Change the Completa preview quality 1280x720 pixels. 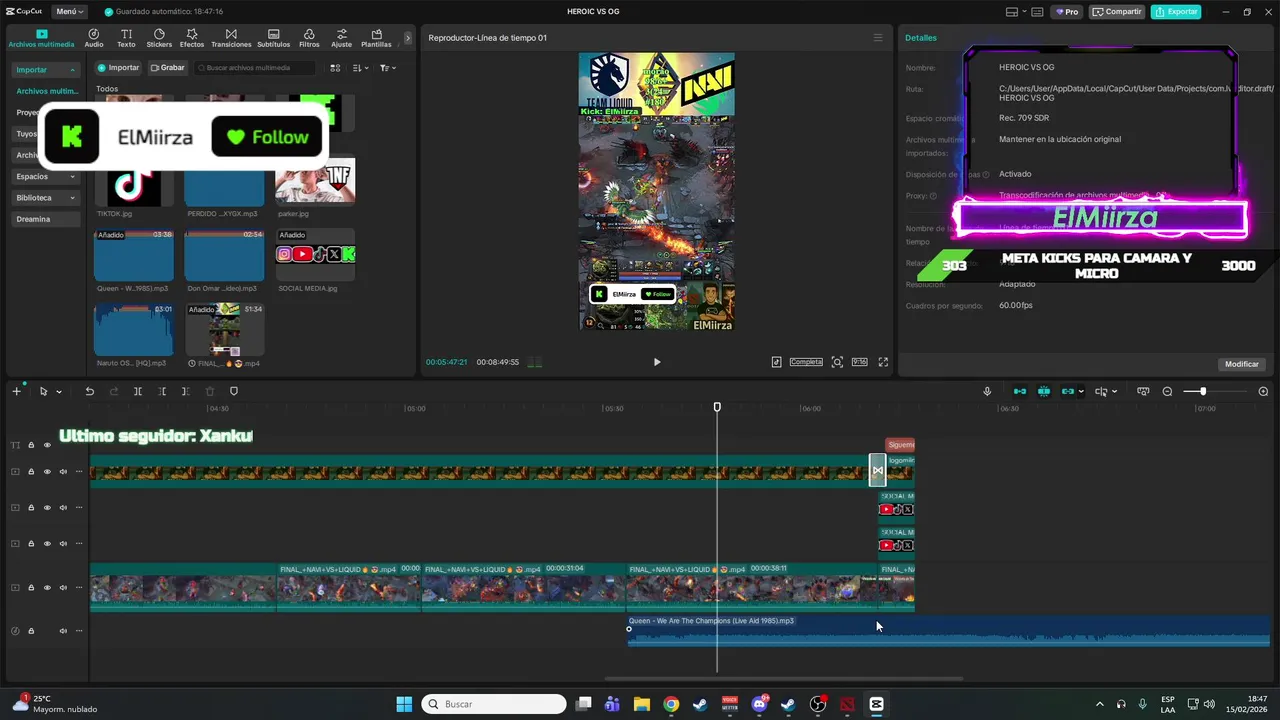coord(806,362)
